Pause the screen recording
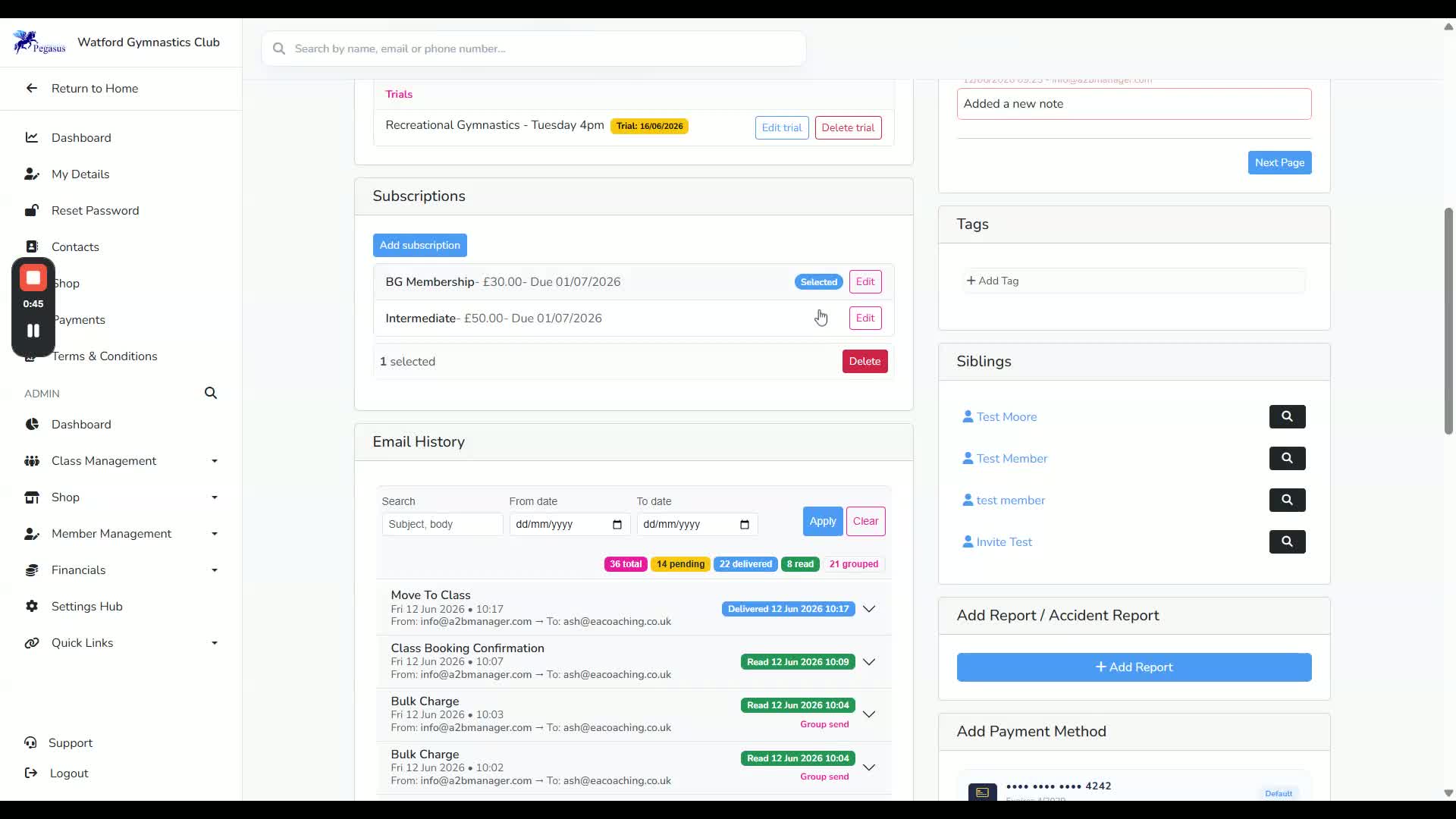 coord(33,331)
